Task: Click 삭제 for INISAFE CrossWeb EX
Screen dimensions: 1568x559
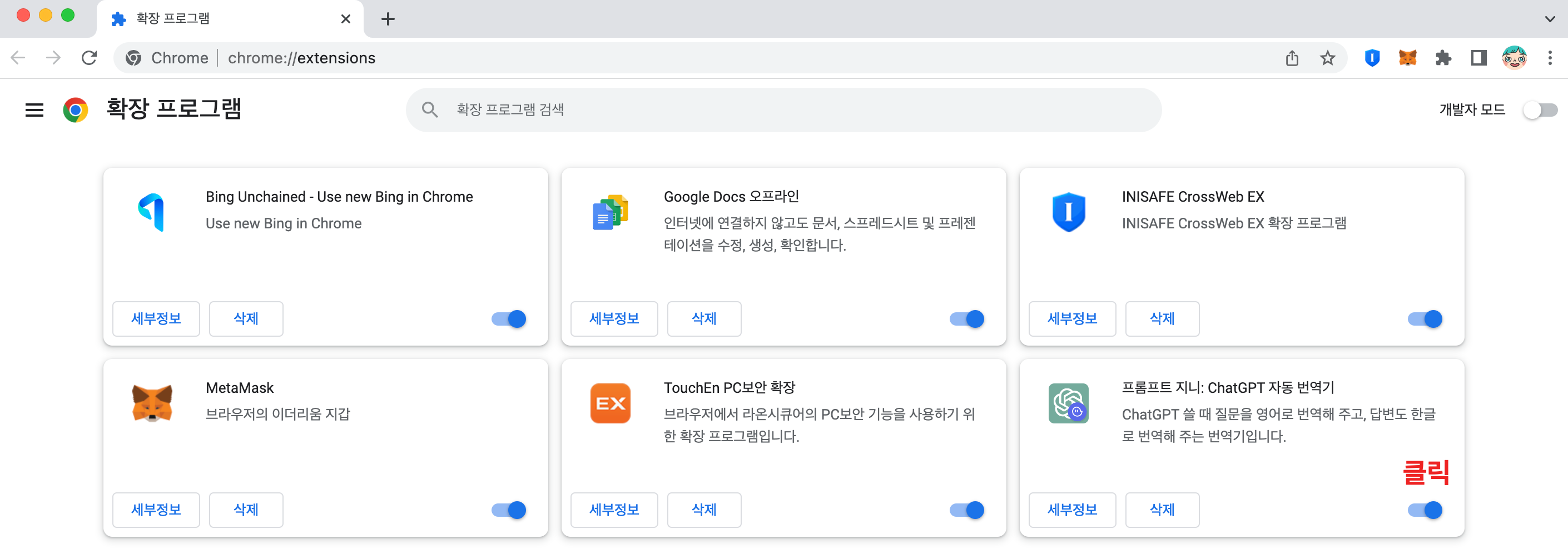Action: pyautogui.click(x=1163, y=319)
